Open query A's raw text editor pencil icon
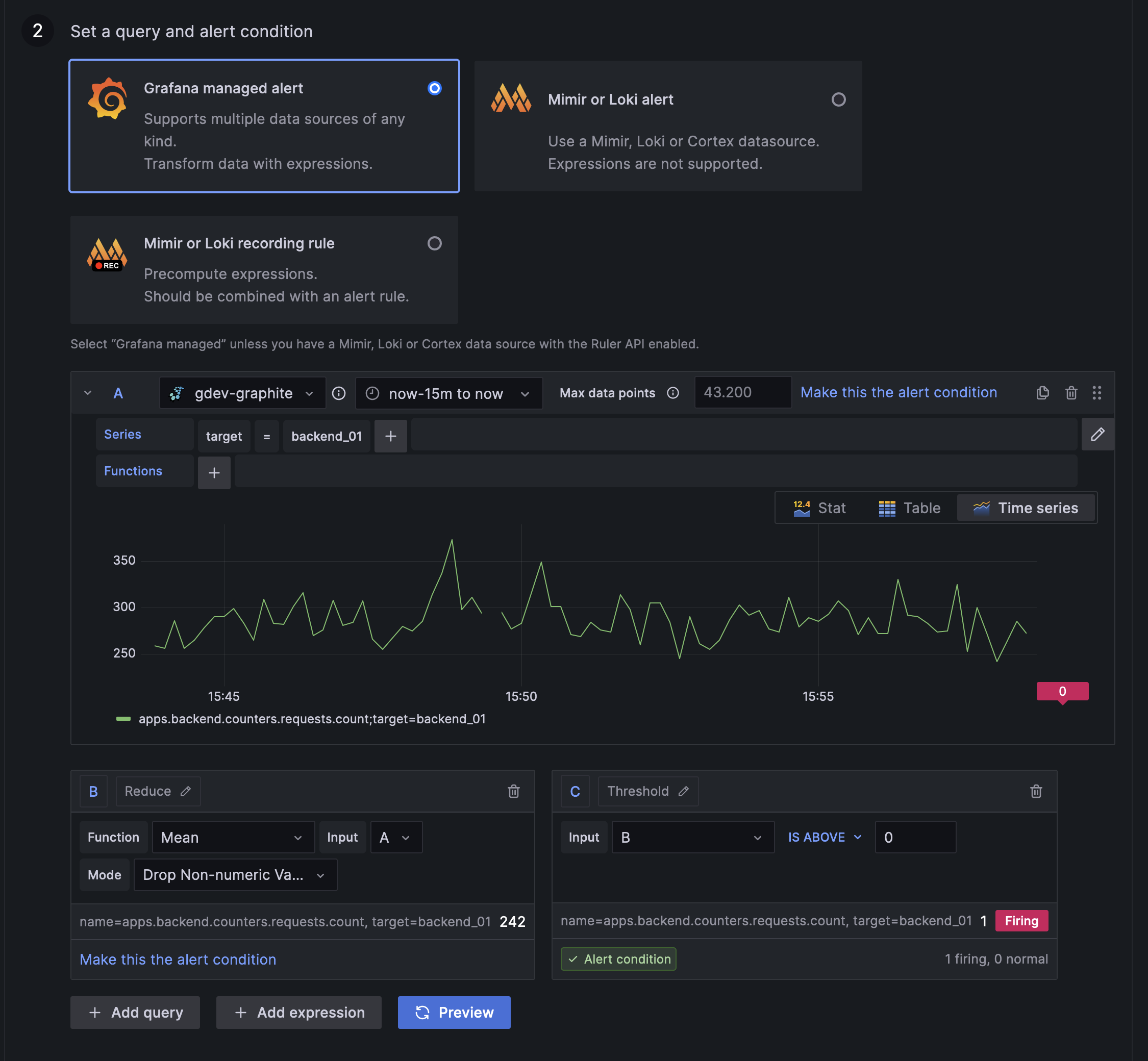Viewport: 1148px width, 1061px height. [1097, 435]
